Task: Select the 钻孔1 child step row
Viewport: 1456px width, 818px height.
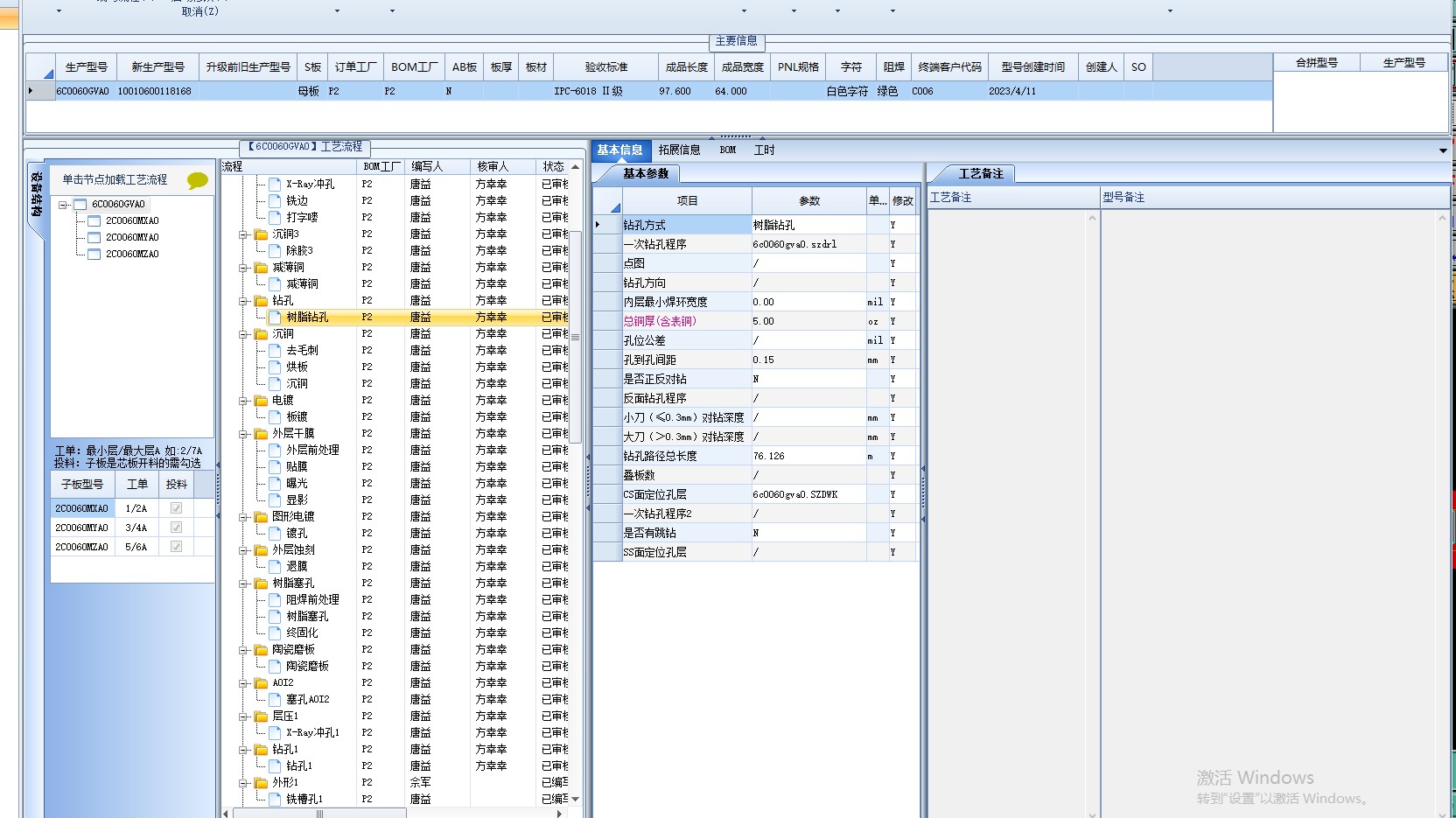Action: 395,766
